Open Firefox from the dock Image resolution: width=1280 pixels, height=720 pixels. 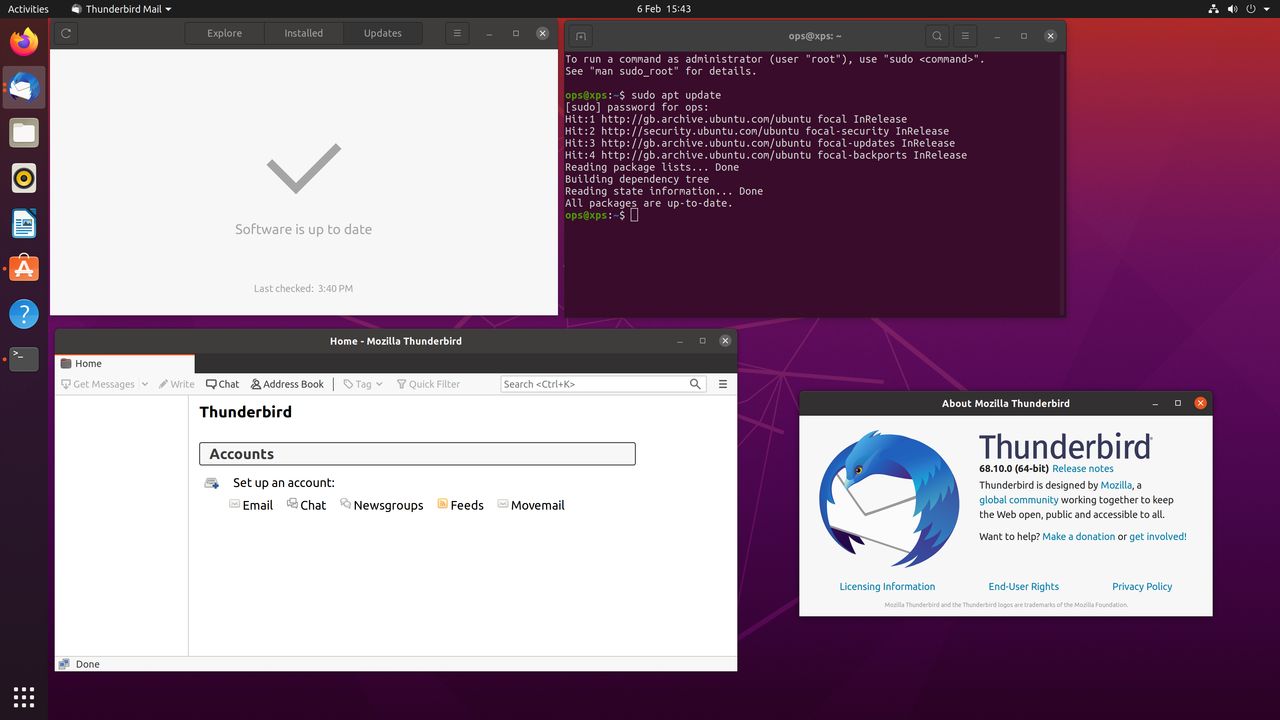pyautogui.click(x=24, y=41)
